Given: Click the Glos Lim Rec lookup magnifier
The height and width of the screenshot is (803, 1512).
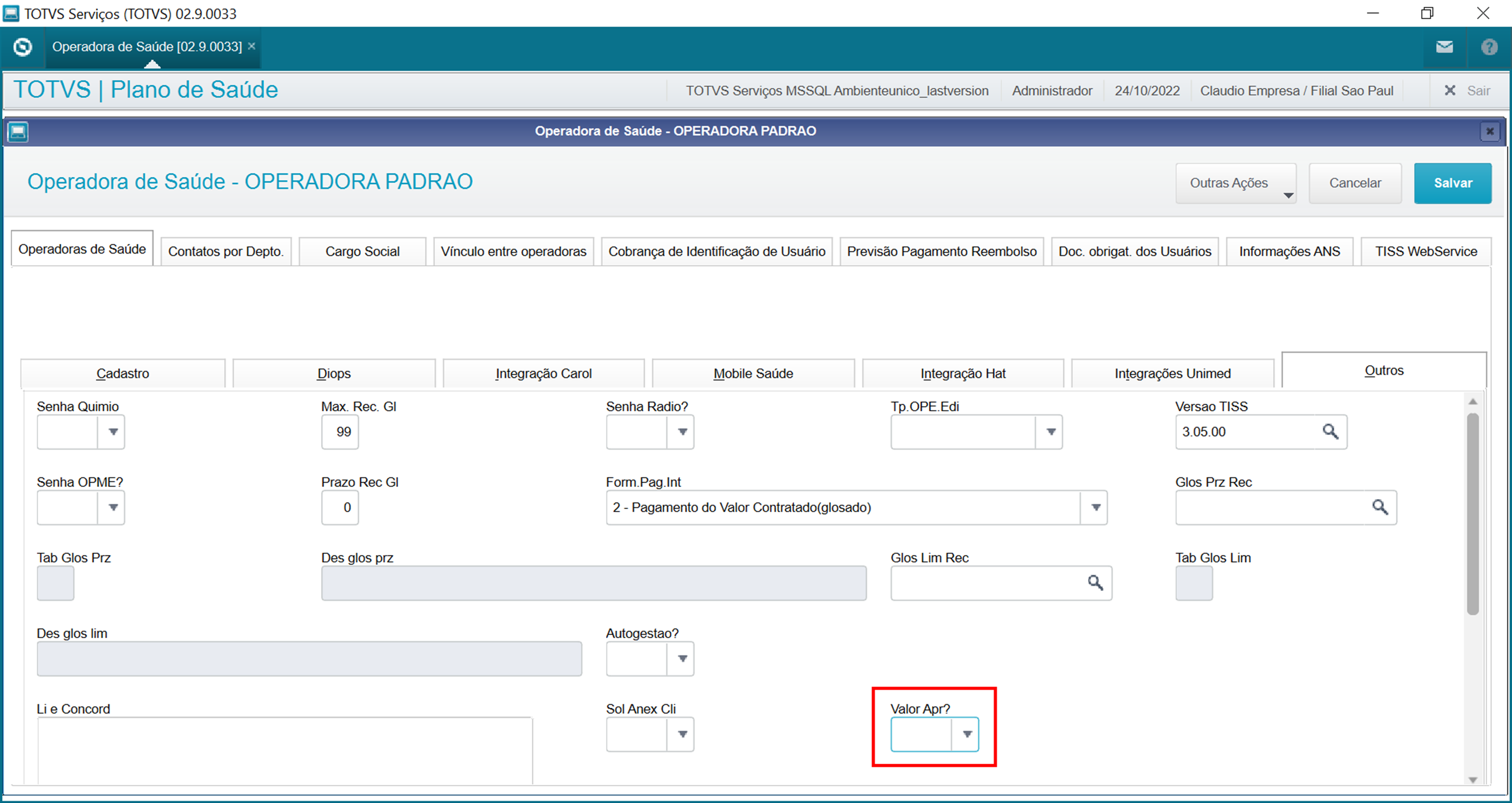Looking at the screenshot, I should click(x=1095, y=583).
